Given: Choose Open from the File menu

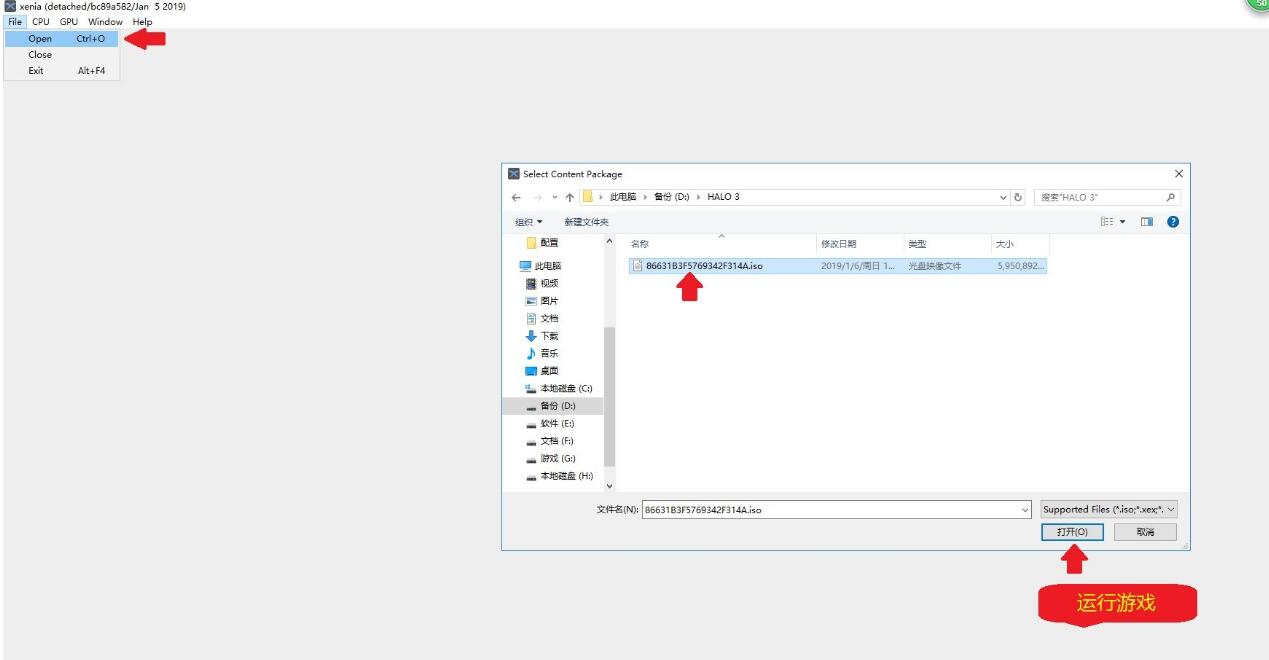Looking at the screenshot, I should coord(40,39).
